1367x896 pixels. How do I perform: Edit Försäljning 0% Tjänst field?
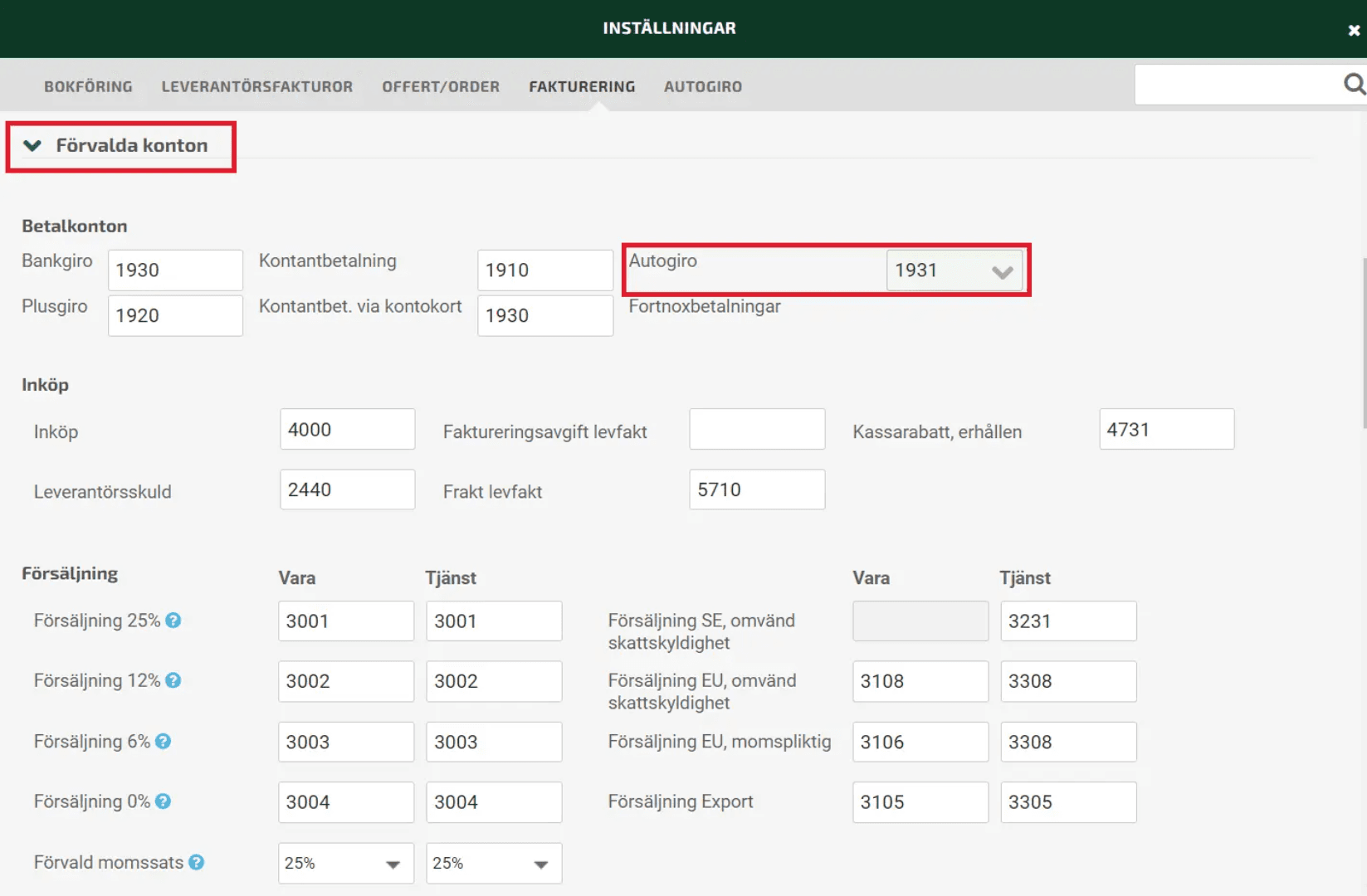pyautogui.click(x=494, y=802)
